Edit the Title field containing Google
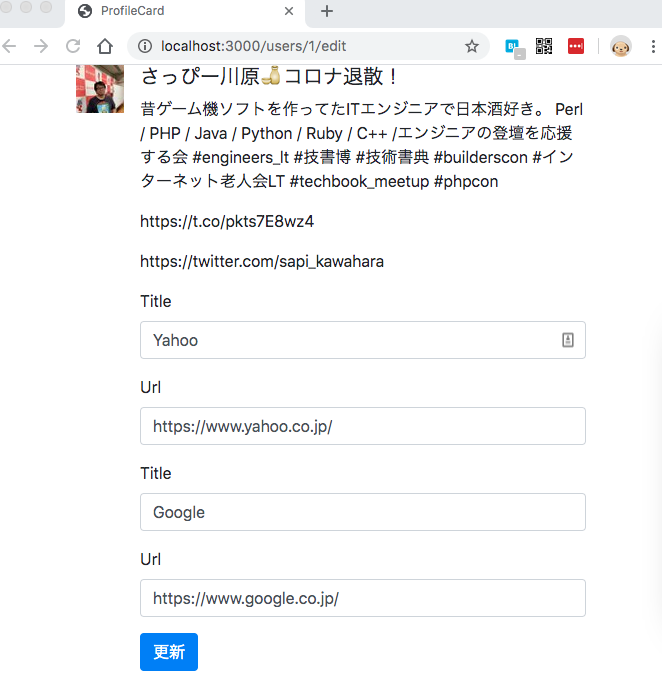 point(363,512)
